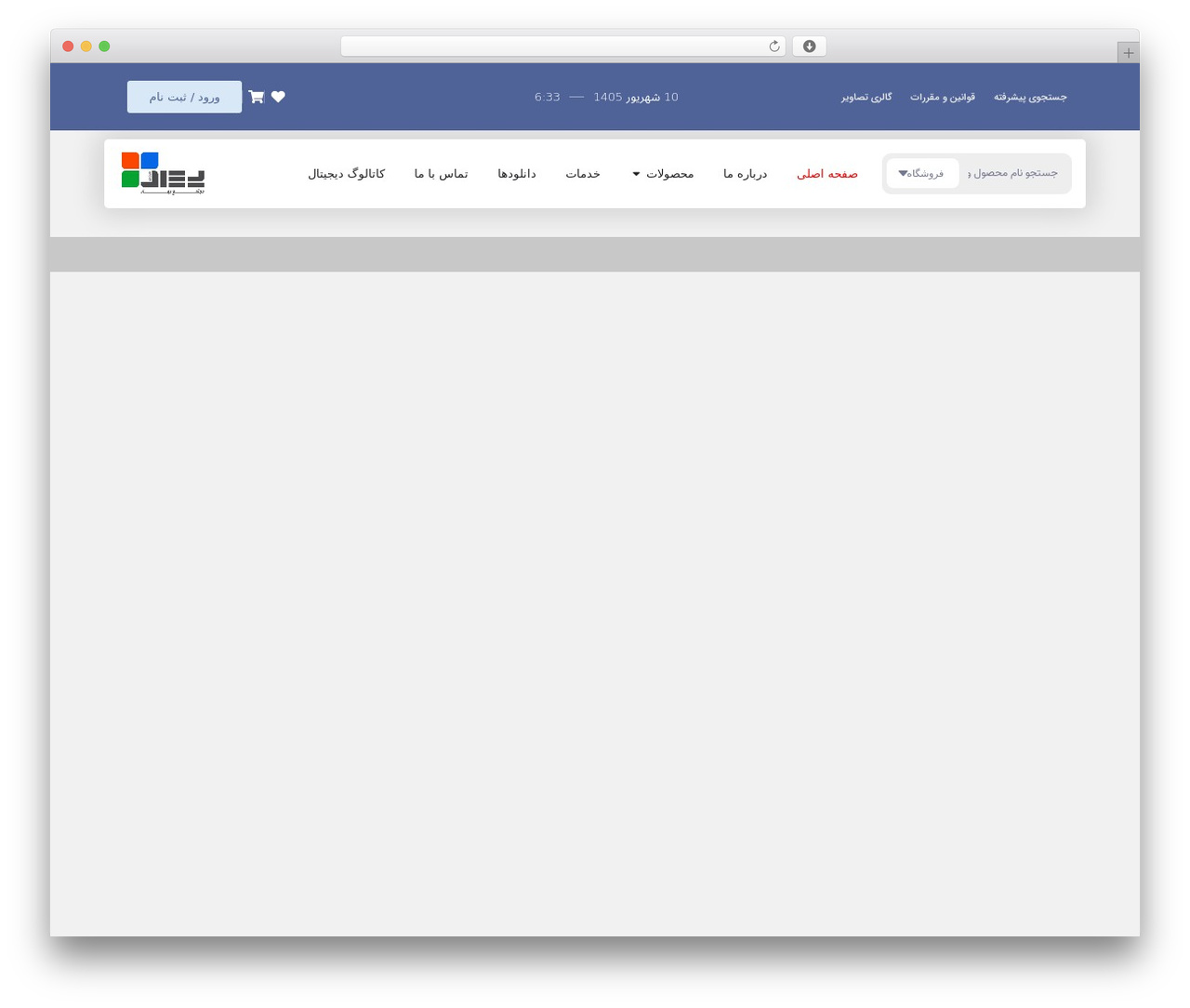Minimize the window with the yellow button
This screenshot has width=1190, height=1008.
86,46
